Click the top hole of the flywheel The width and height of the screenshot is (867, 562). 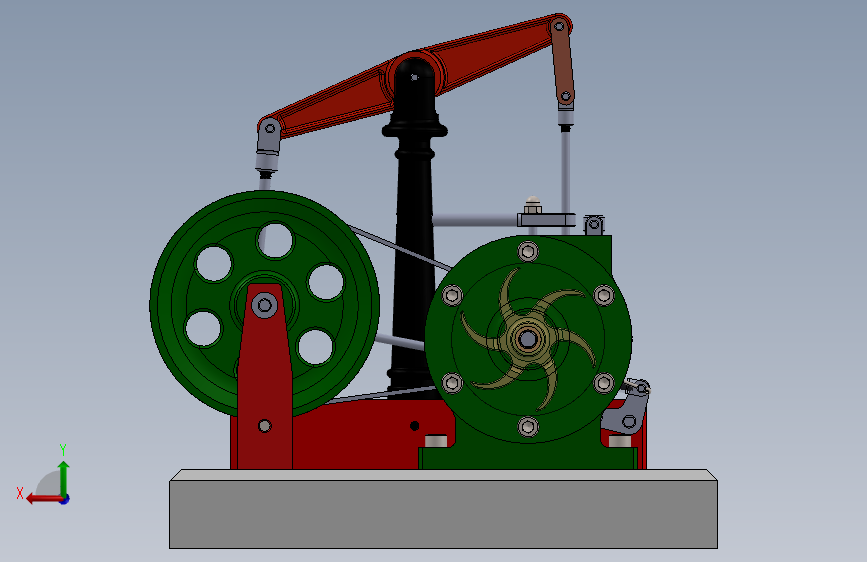(x=275, y=240)
